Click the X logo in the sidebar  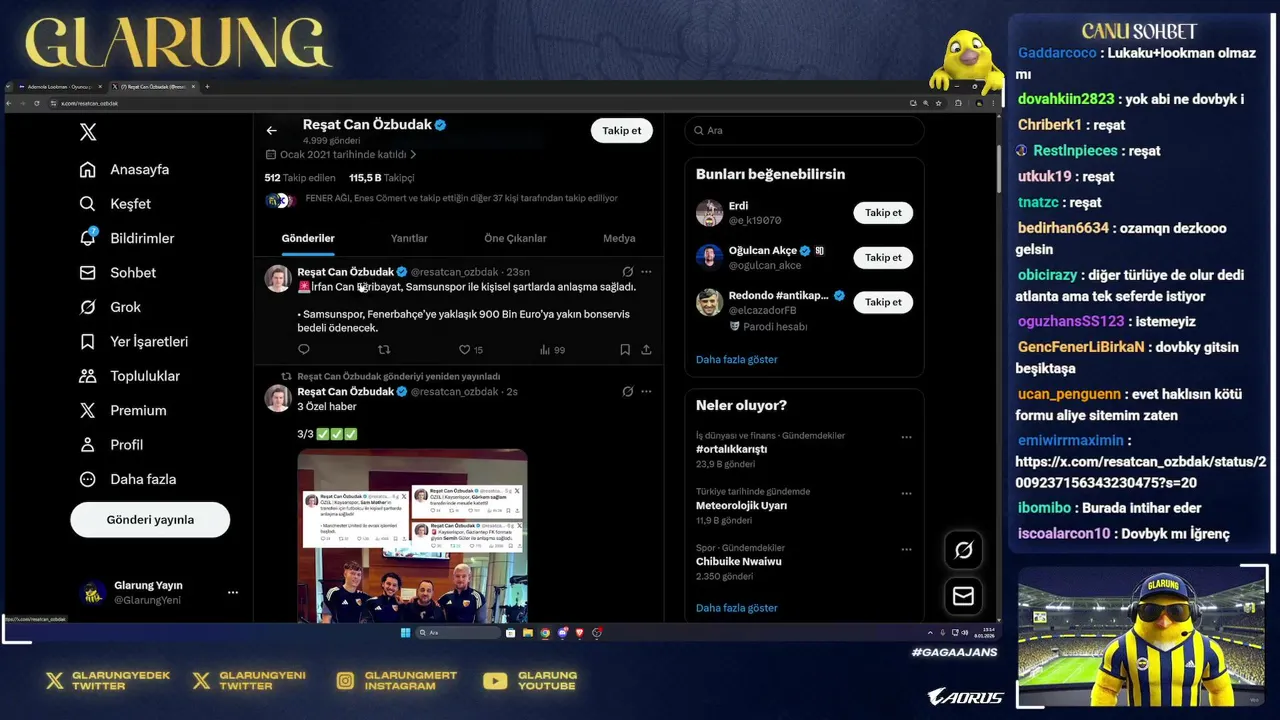88,132
